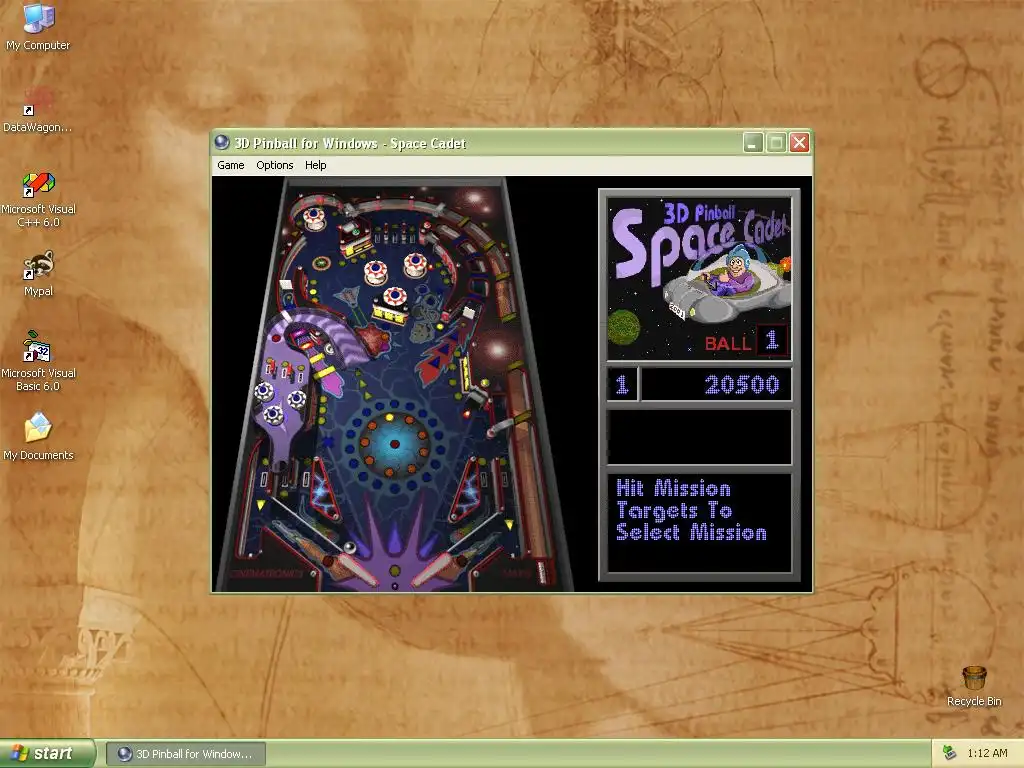
Task: Open the Options menu
Action: 274,165
